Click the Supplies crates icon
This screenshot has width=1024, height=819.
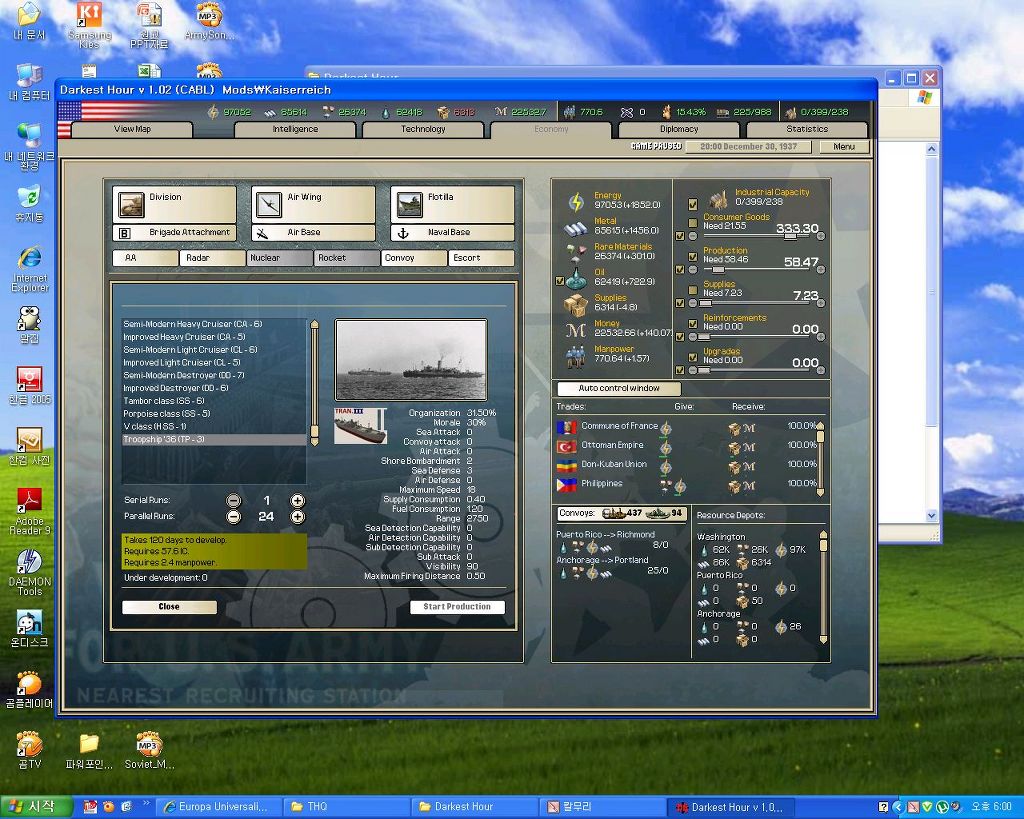(x=576, y=304)
